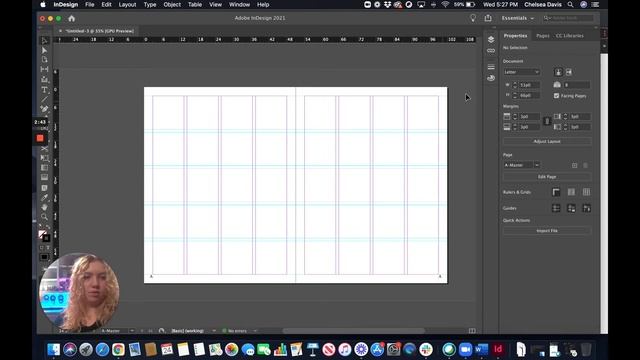Select the Gradient Swatch tool
Viewport: 640px width, 360px height.
(44, 168)
